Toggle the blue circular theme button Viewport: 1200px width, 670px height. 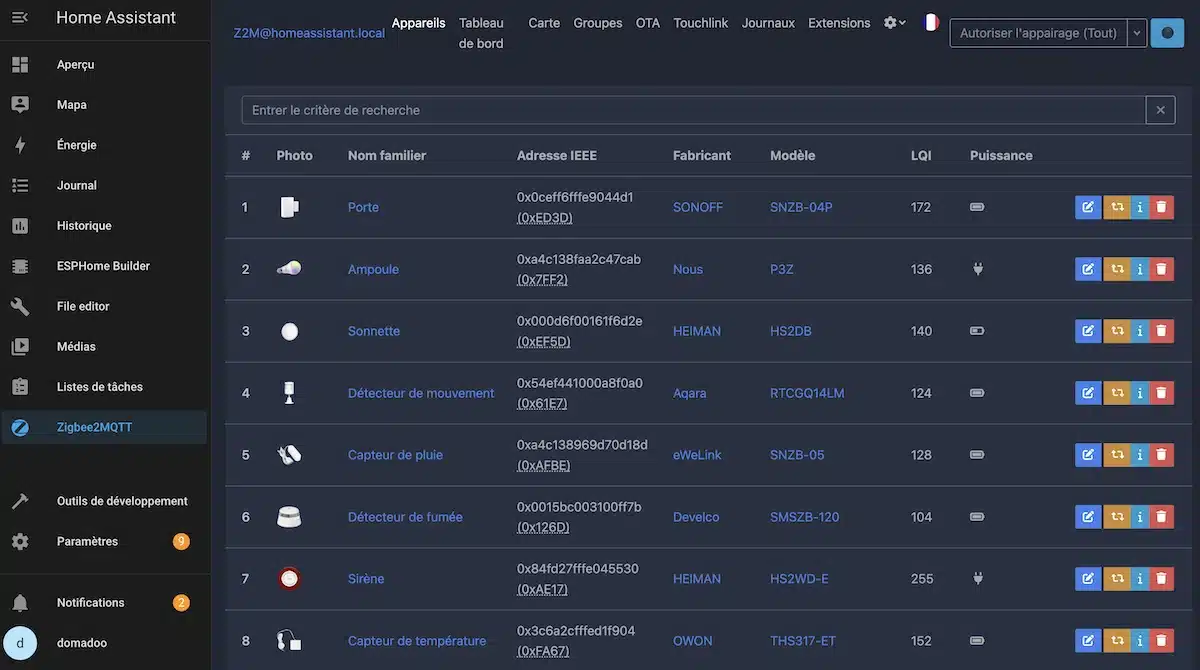pos(1167,33)
